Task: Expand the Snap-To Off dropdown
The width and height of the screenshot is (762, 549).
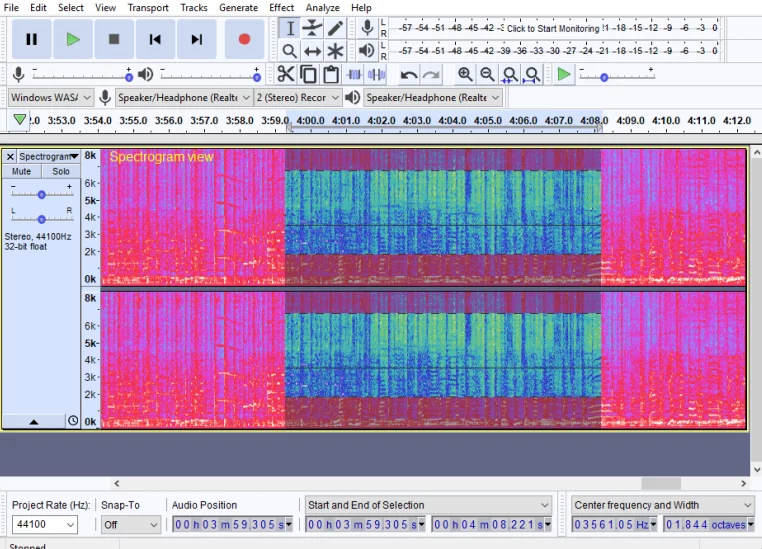Action: click(x=130, y=524)
